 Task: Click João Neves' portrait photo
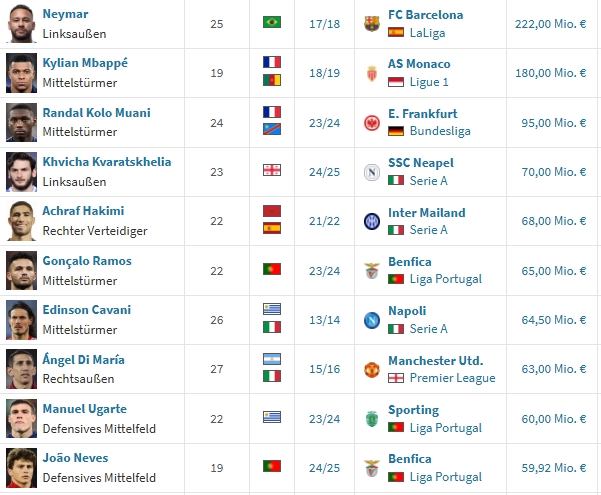(x=21, y=467)
